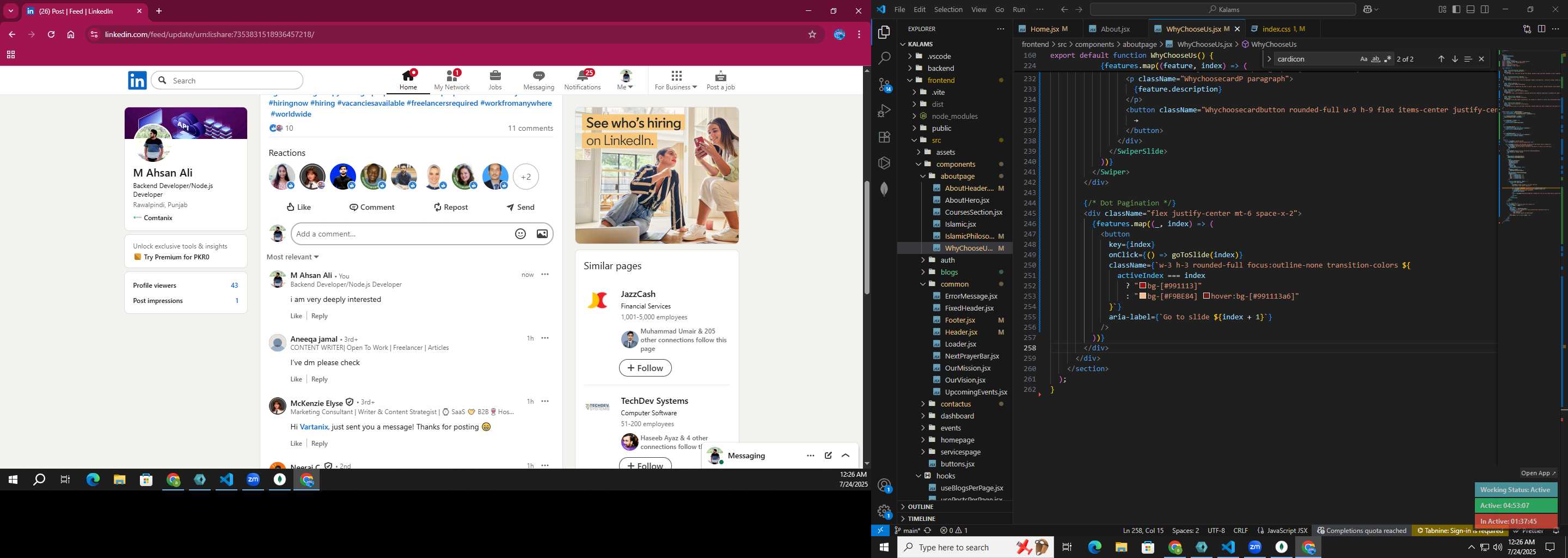The height and width of the screenshot is (558, 1568).
Task: Open Messaging icon in LinkedIn nav bar
Action: pos(538,80)
